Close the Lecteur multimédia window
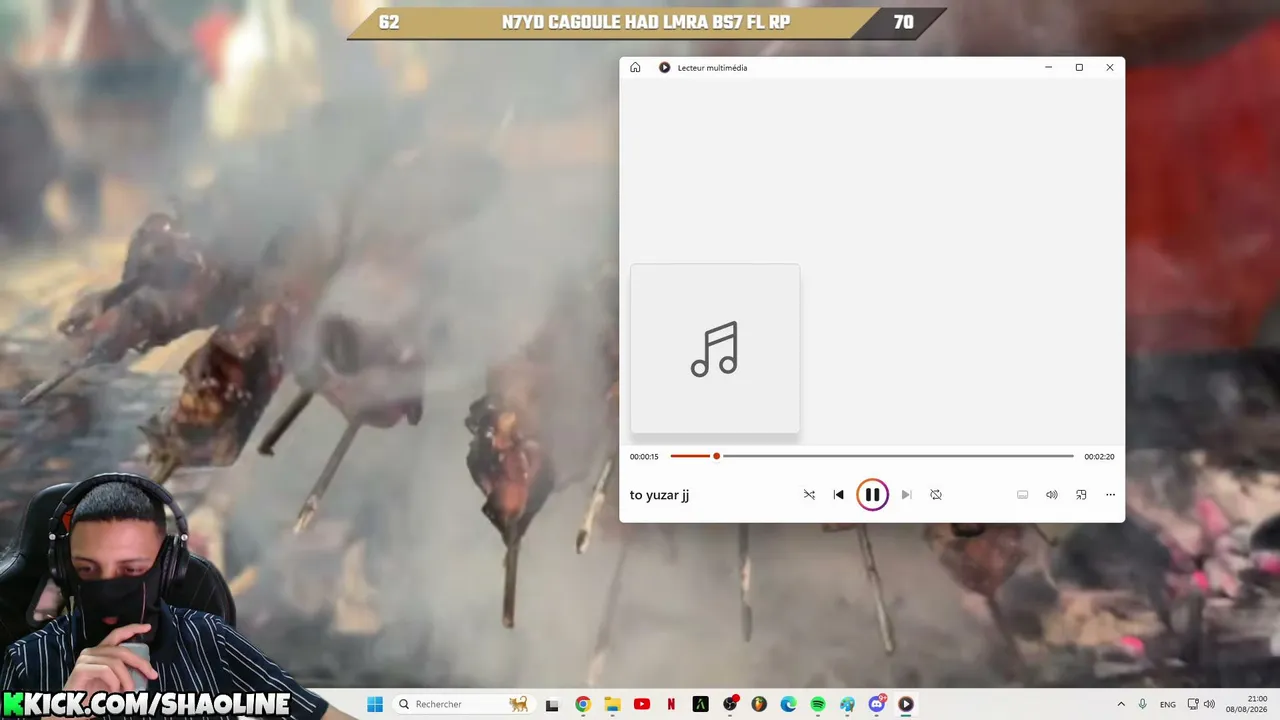The height and width of the screenshot is (720, 1280). (1110, 68)
